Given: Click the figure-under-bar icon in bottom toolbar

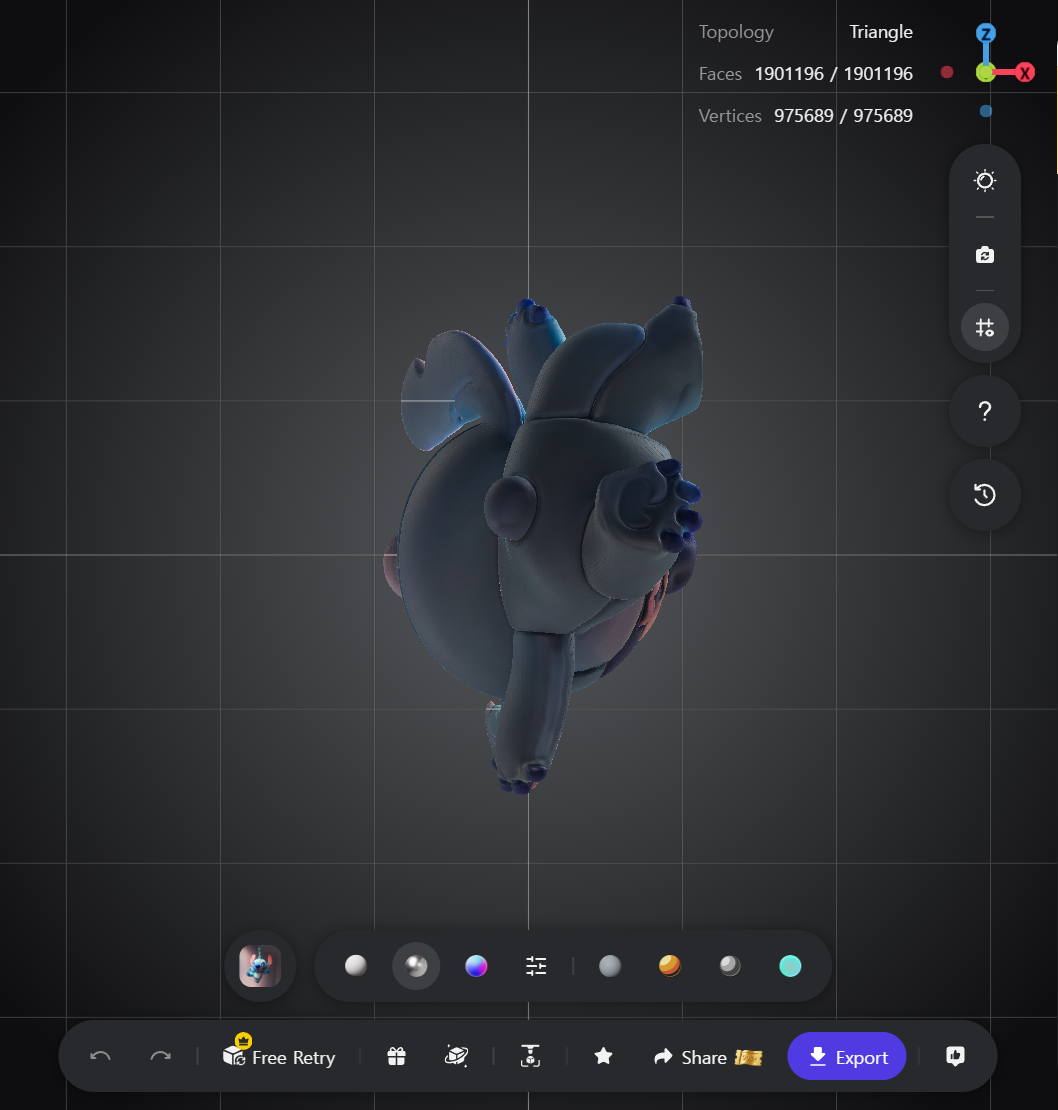Looking at the screenshot, I should pos(530,1056).
